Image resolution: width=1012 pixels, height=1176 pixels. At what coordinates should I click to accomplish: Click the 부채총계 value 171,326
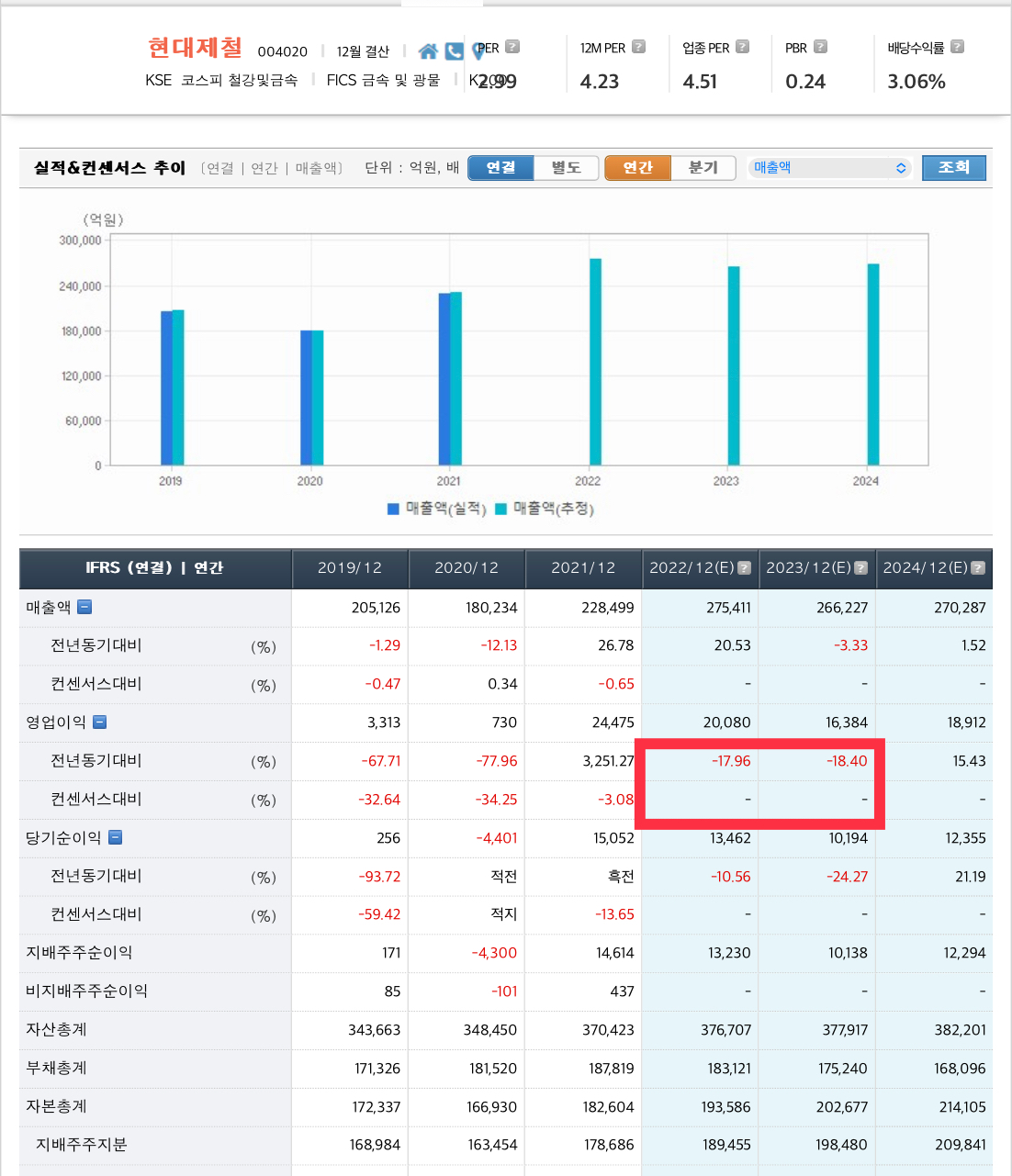pos(377,1069)
